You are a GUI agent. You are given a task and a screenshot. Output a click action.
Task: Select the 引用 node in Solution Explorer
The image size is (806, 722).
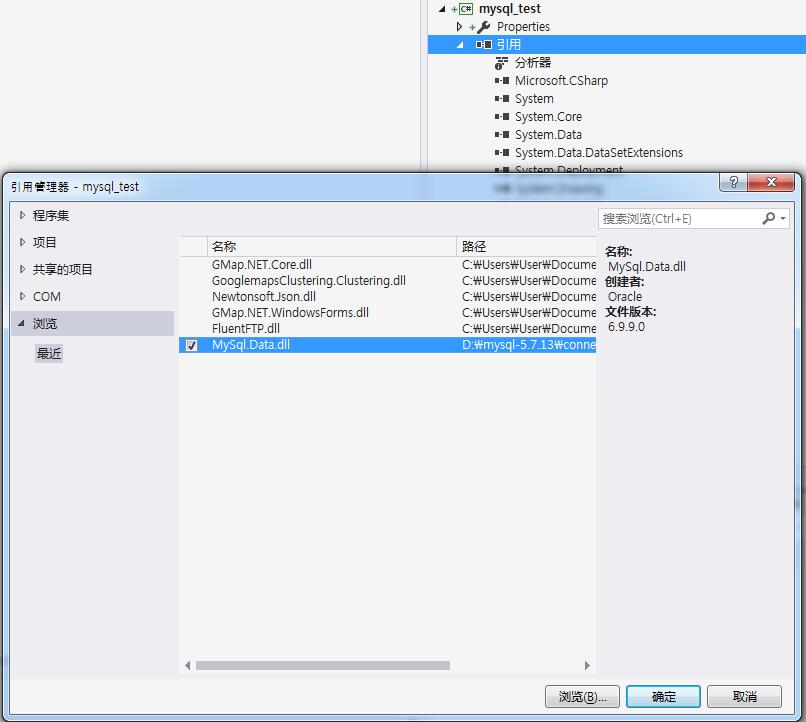pyautogui.click(x=509, y=45)
